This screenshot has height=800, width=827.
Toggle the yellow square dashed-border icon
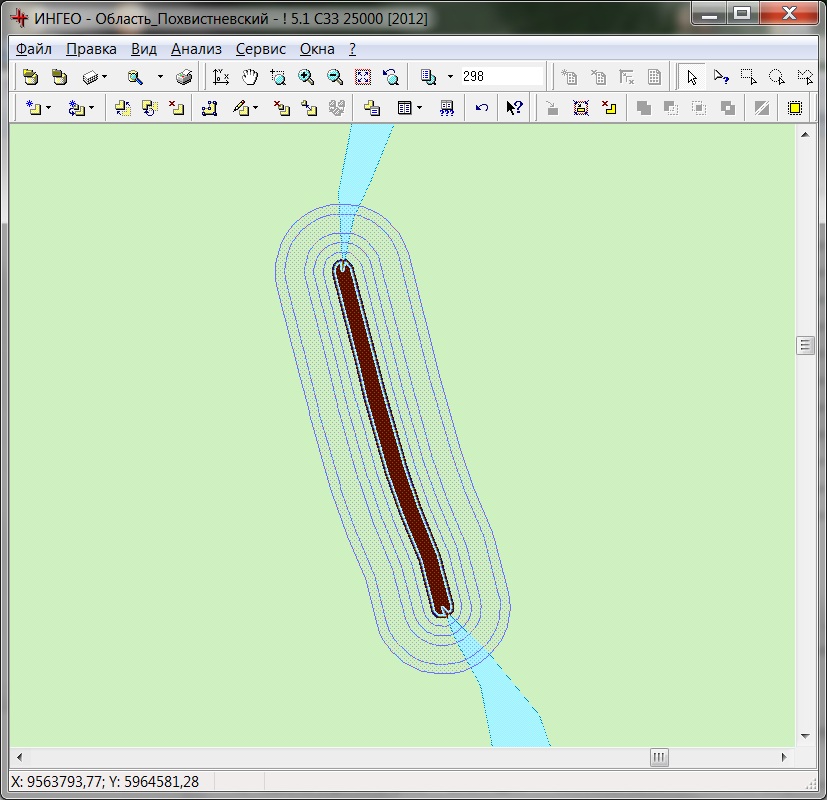click(x=794, y=108)
